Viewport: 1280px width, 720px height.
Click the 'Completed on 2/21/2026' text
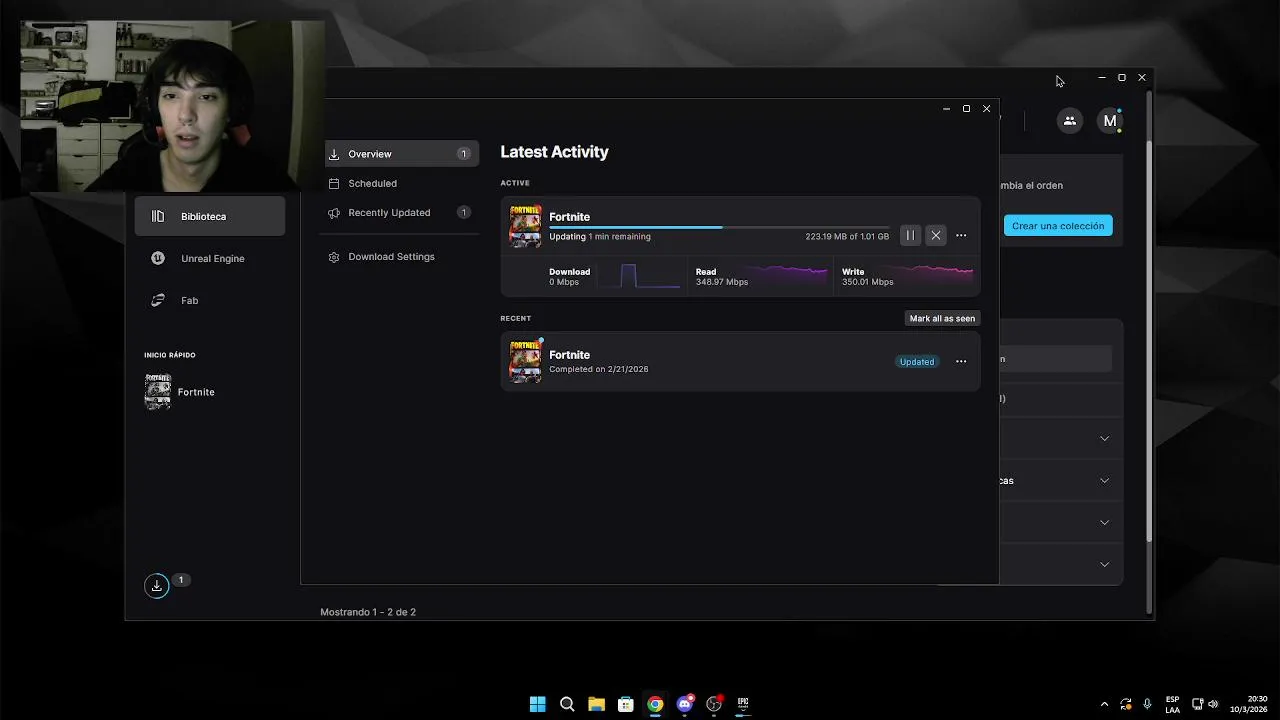(599, 369)
